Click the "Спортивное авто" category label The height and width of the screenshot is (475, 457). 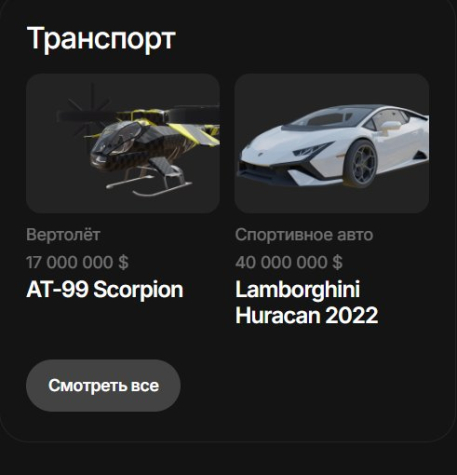point(304,235)
